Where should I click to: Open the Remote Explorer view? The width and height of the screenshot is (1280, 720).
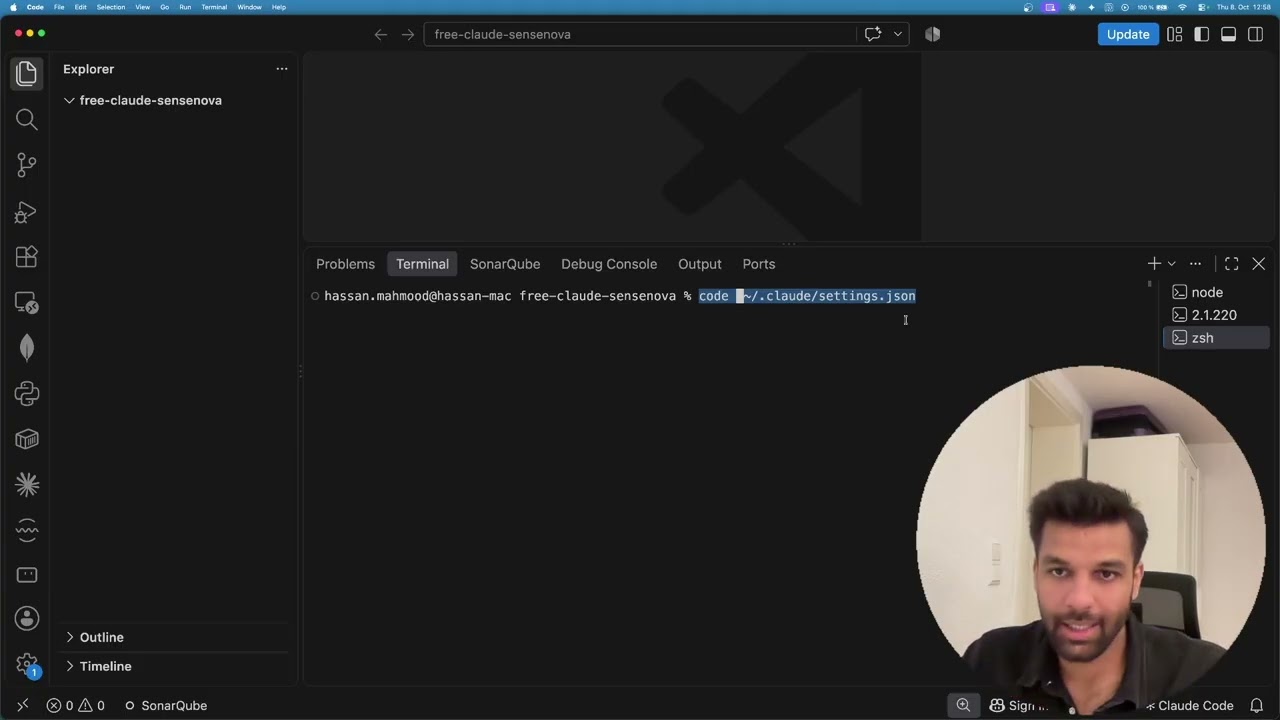(x=27, y=302)
